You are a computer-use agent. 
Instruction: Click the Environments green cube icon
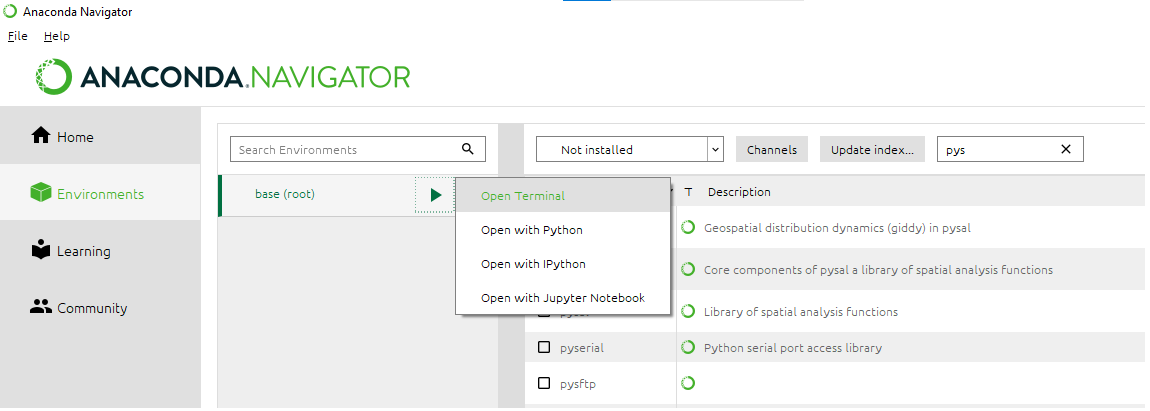pyautogui.click(x=40, y=193)
